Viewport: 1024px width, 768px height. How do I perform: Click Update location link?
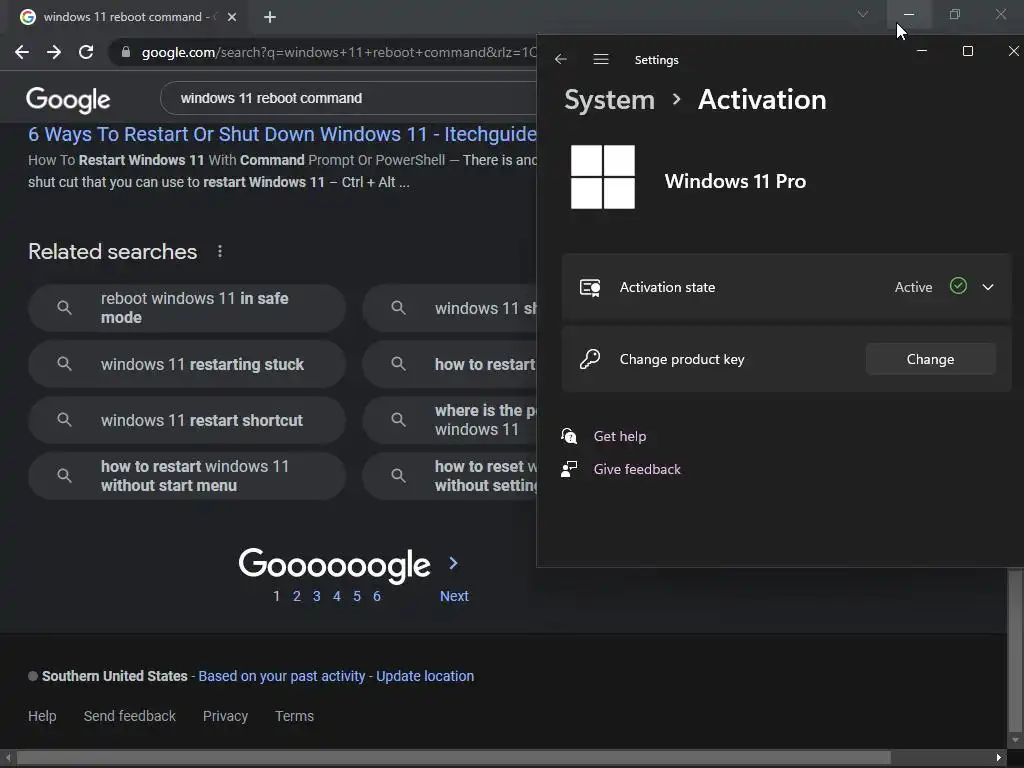425,676
